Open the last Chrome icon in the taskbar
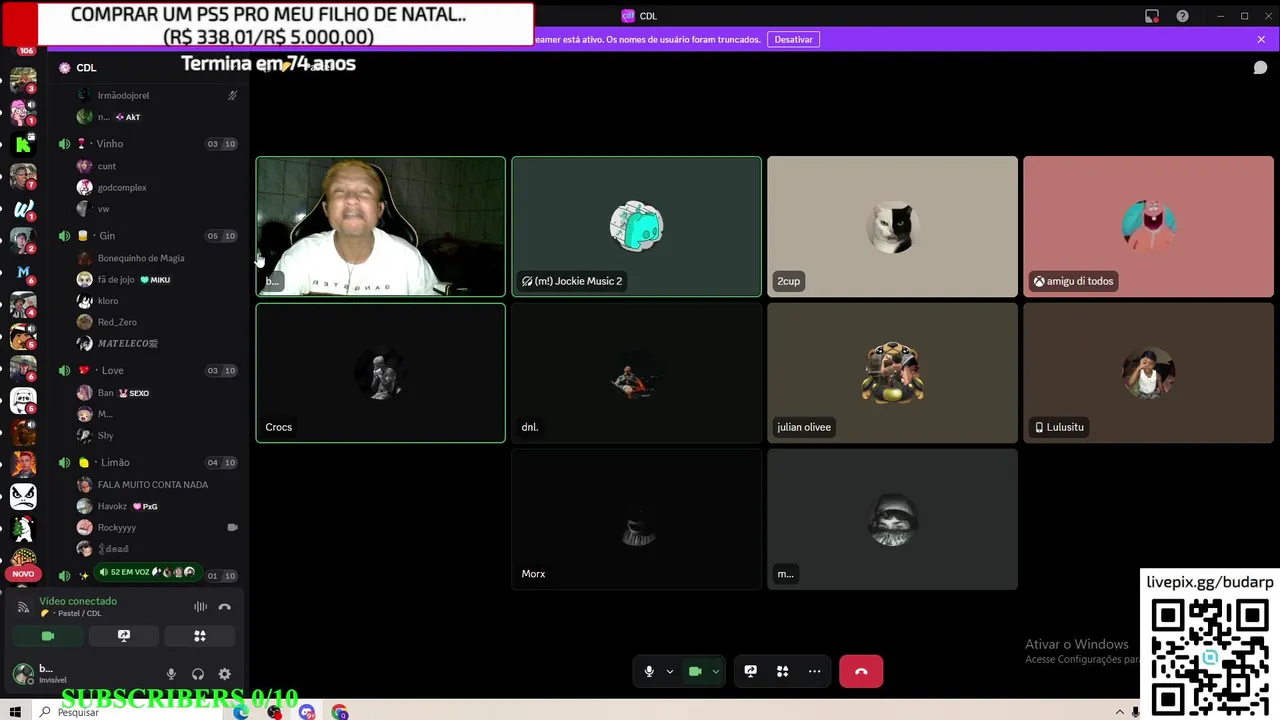Image resolution: width=1280 pixels, height=720 pixels. 340,712
